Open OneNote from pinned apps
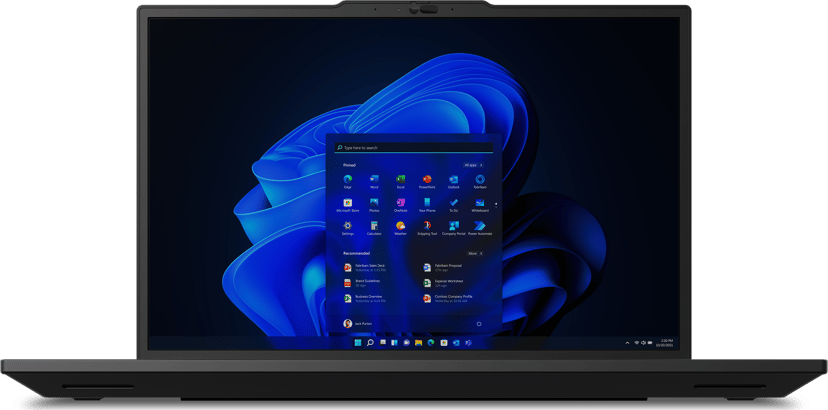The width and height of the screenshot is (828, 410). (x=401, y=204)
